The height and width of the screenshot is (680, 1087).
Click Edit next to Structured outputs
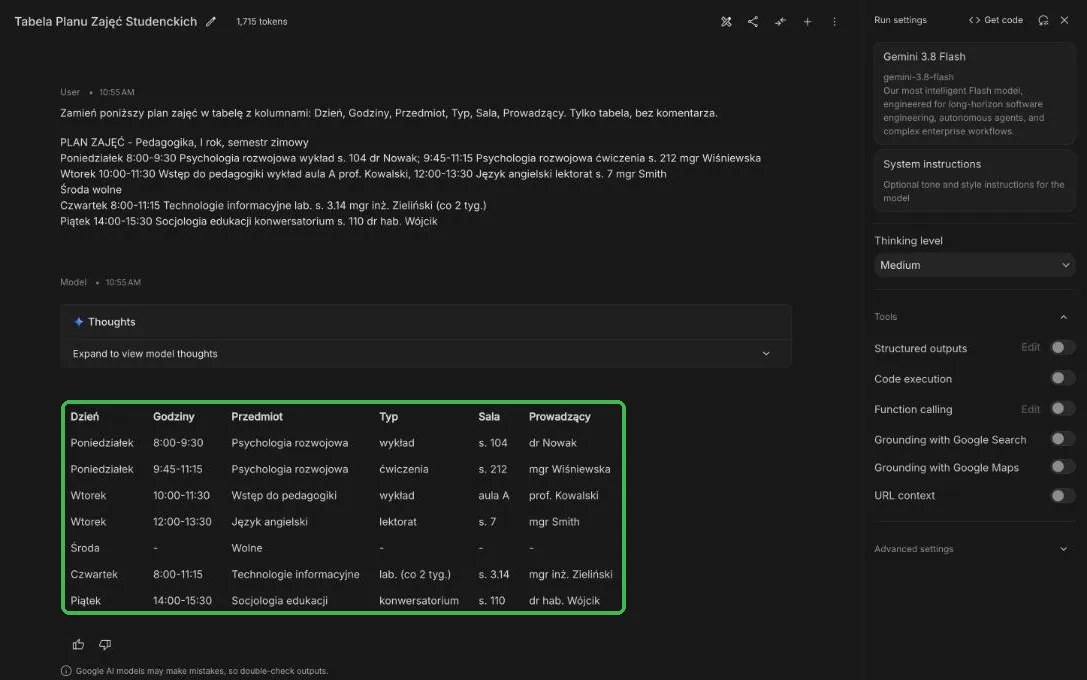point(1030,347)
